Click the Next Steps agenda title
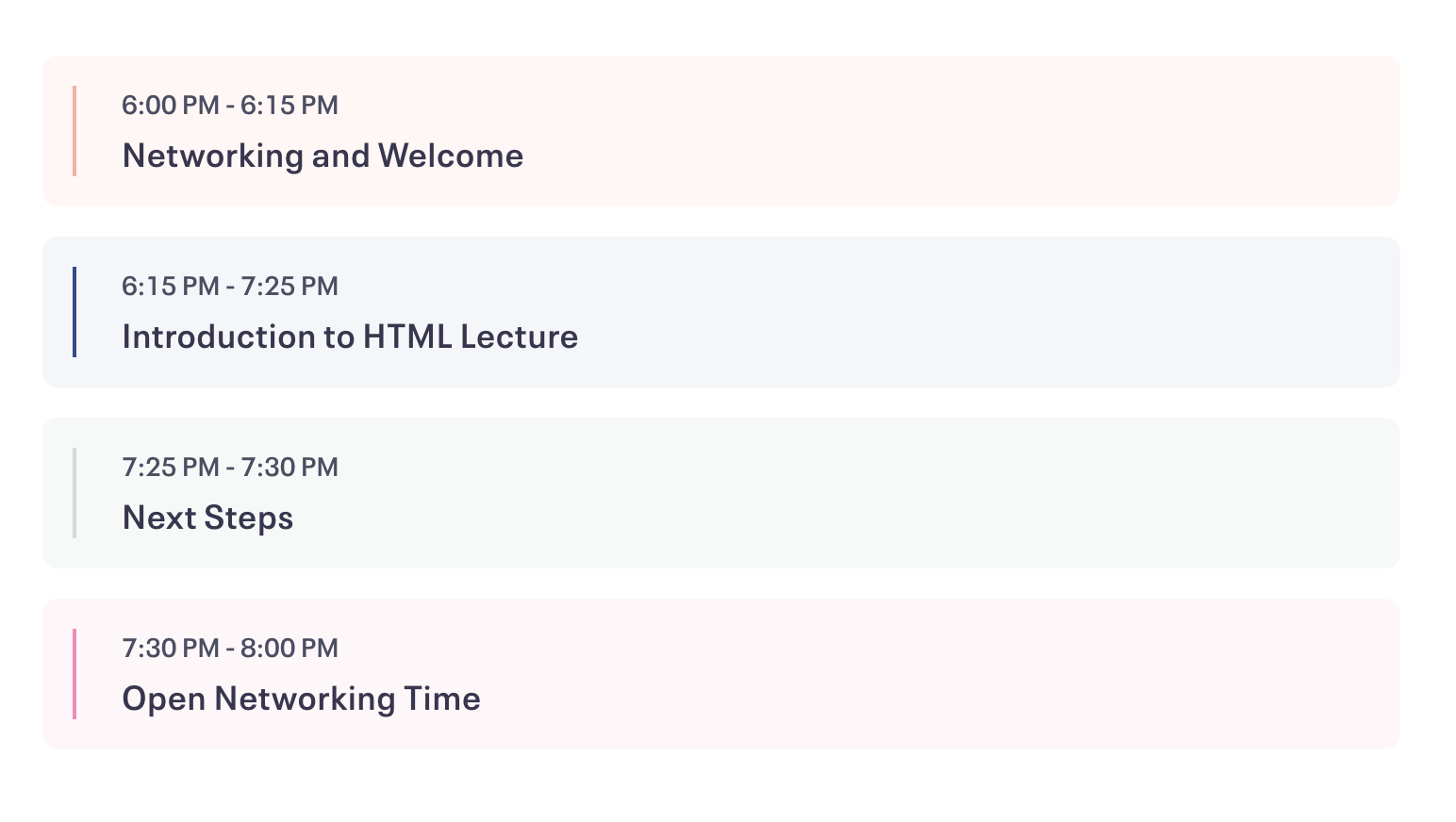1456x822 pixels. coord(207,518)
